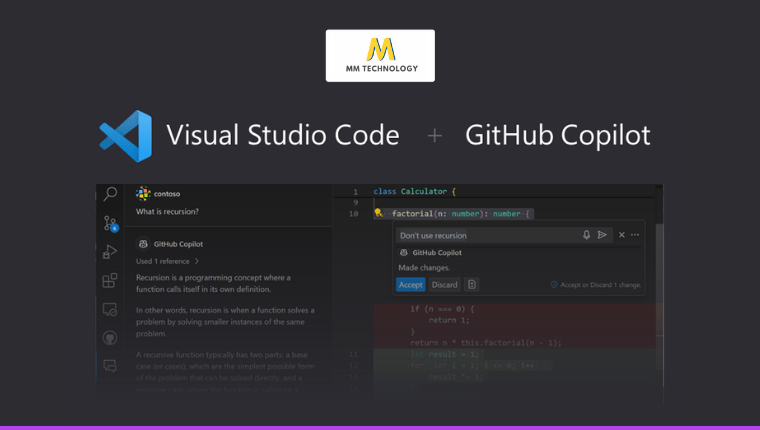Click Copilot icon in inline chat
The width and height of the screenshot is (760, 430).
pyautogui.click(x=404, y=253)
